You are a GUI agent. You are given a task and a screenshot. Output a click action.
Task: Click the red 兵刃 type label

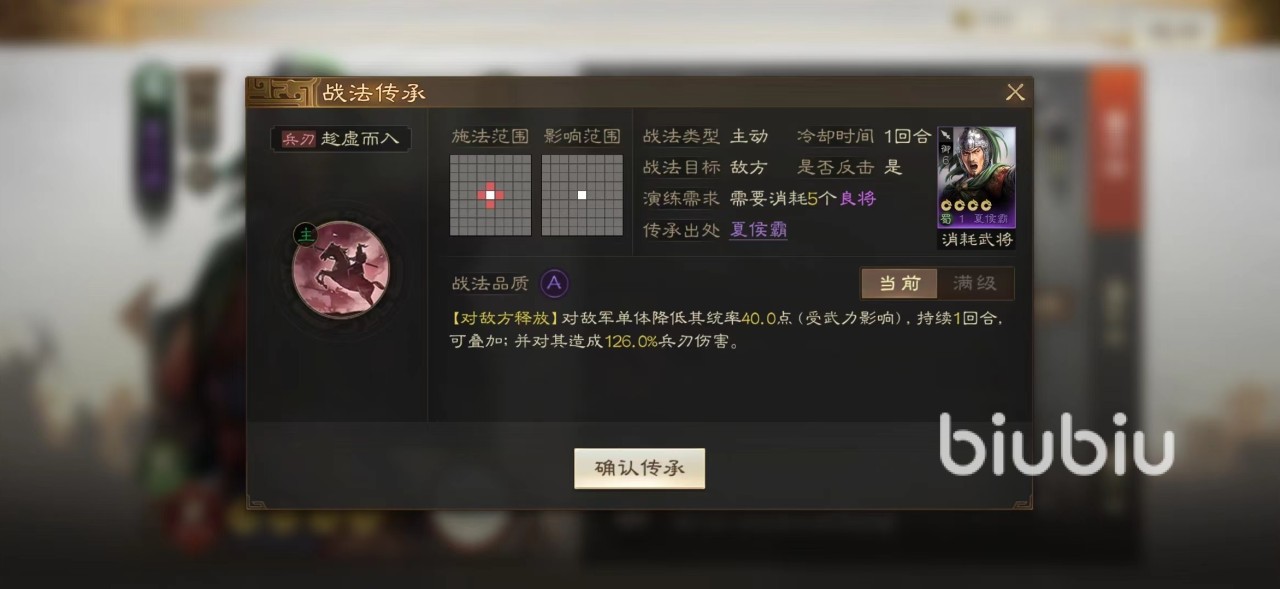(298, 139)
